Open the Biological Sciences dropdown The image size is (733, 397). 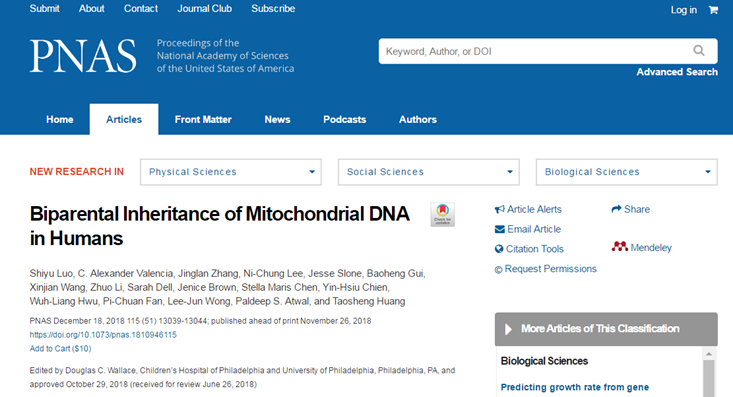coord(626,172)
